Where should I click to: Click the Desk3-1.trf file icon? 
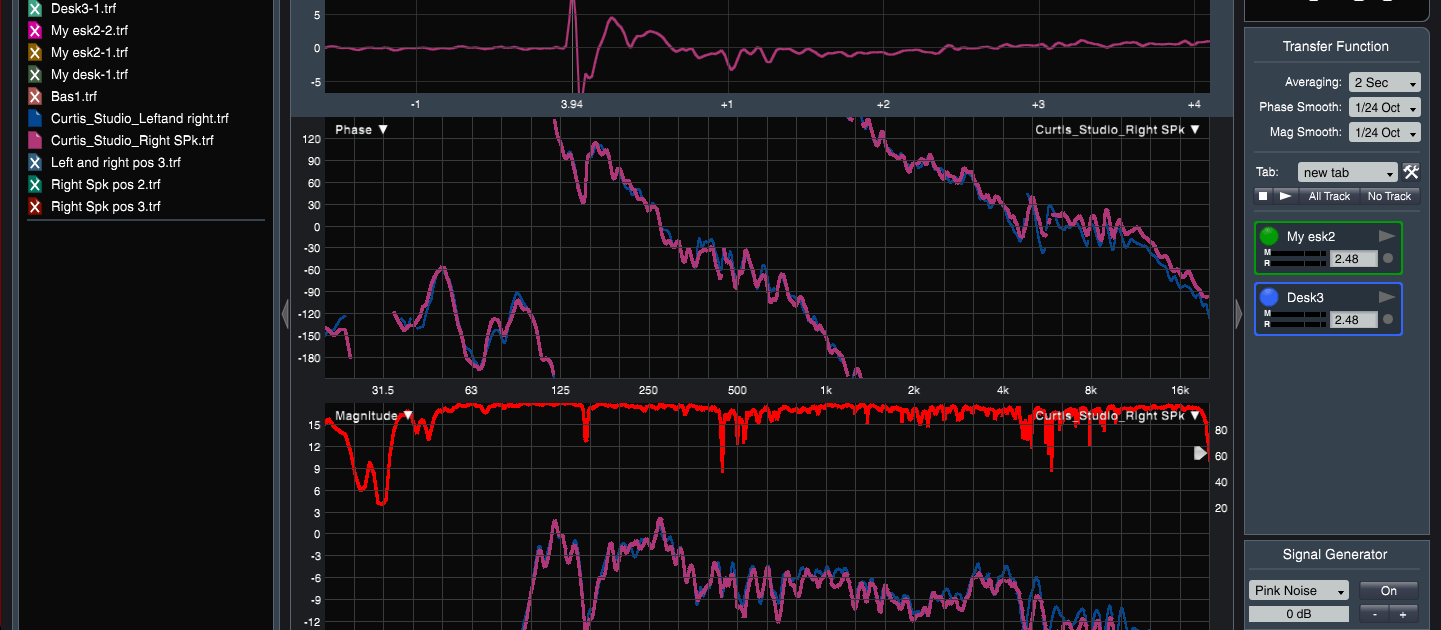[x=35, y=8]
